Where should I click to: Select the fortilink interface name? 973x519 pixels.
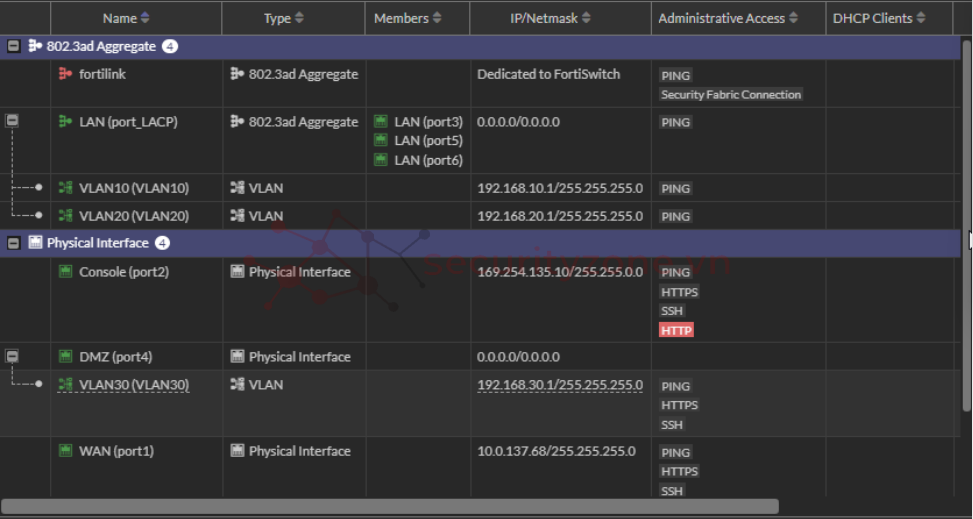pyautogui.click(x=102, y=74)
